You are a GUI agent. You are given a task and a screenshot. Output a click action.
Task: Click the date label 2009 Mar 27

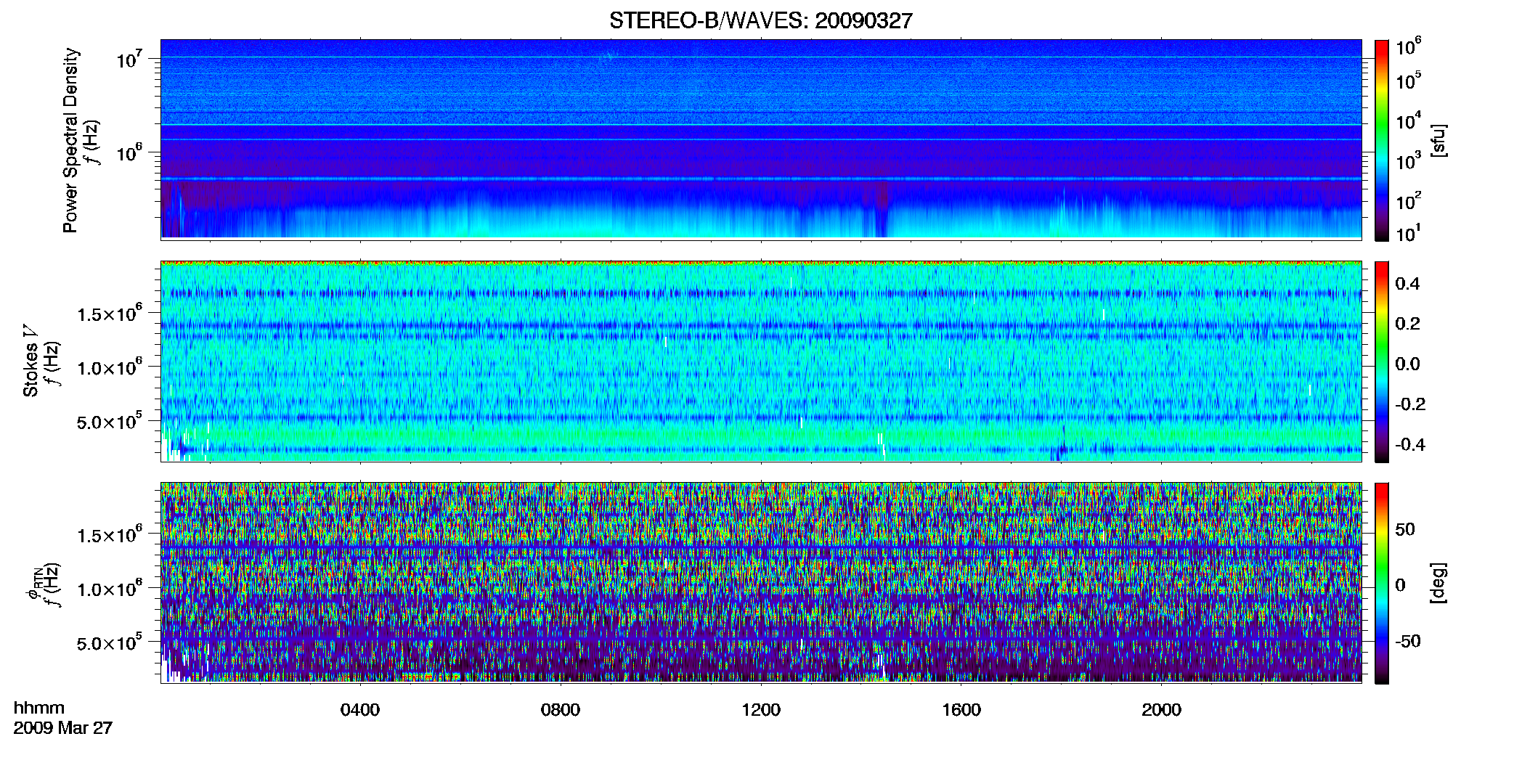point(63,727)
